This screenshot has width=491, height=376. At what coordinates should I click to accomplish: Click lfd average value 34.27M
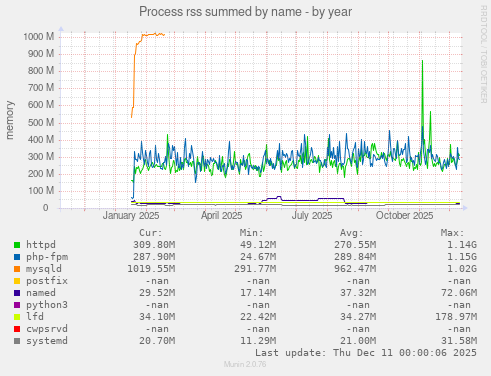pyautogui.click(x=359, y=317)
